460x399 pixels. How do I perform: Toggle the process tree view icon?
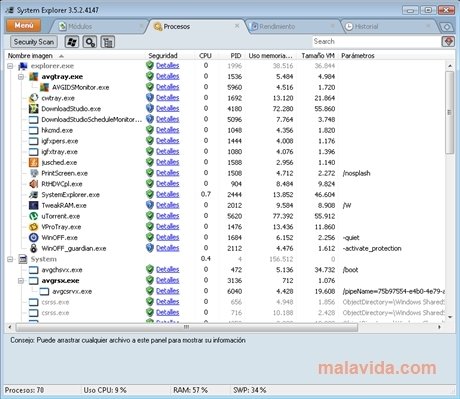point(108,42)
